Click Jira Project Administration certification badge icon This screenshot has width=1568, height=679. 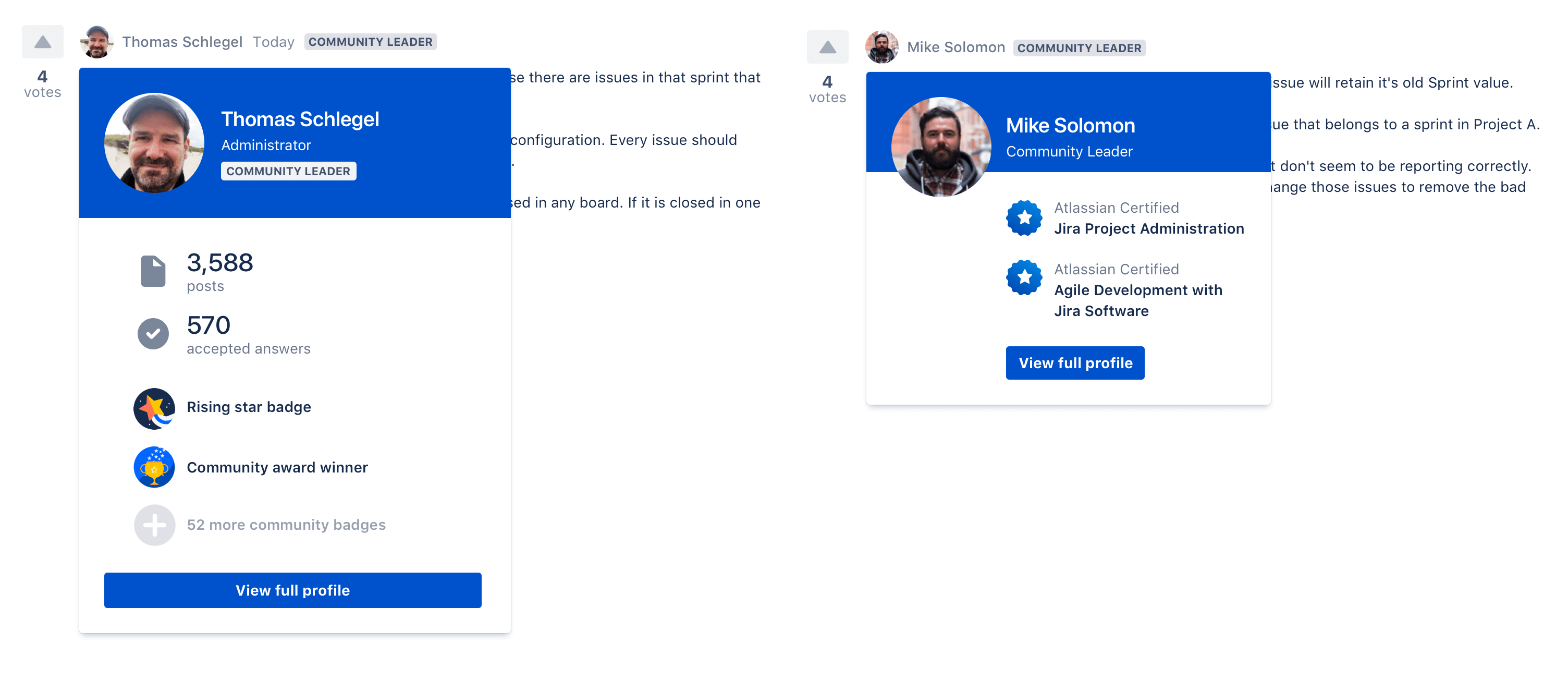tap(1024, 218)
